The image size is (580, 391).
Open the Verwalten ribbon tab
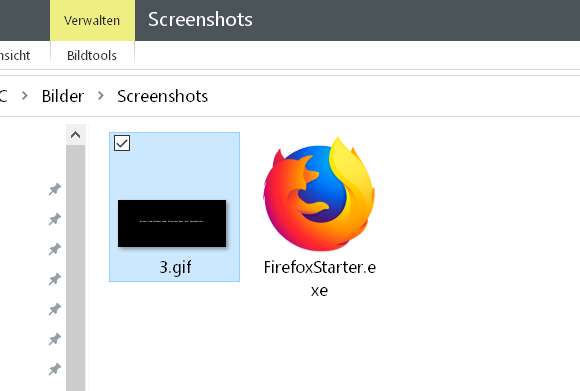tap(92, 20)
